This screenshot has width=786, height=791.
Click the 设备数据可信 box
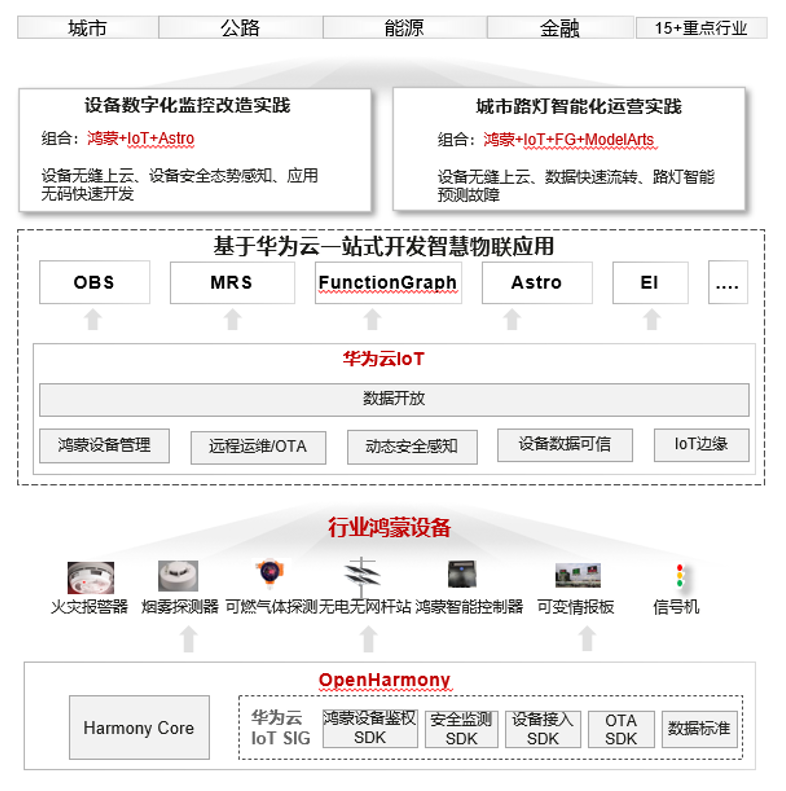point(565,445)
